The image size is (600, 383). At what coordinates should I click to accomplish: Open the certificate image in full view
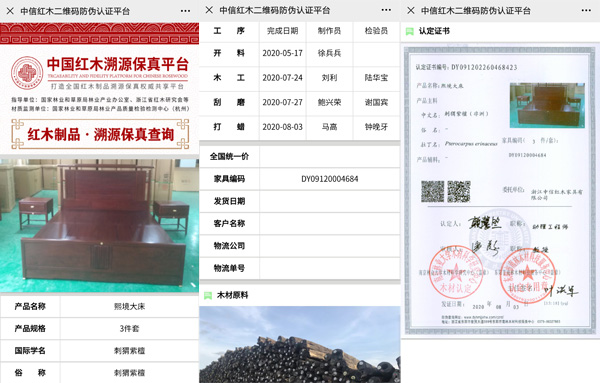tap(500, 190)
